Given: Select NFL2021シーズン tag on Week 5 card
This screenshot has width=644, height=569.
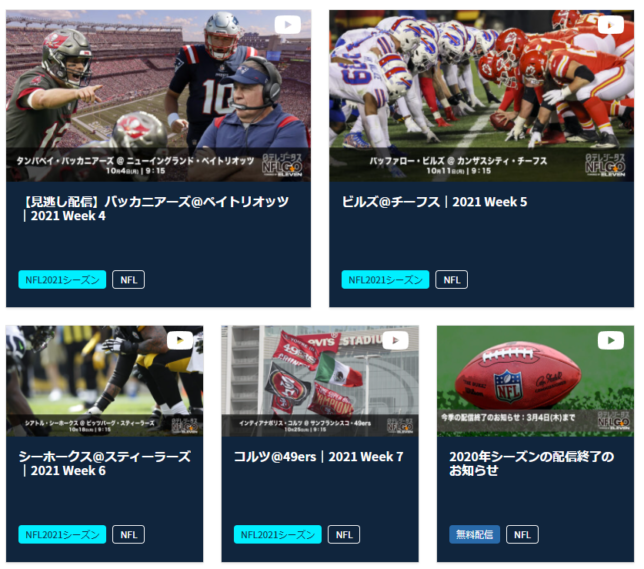Looking at the screenshot, I should pos(385,280).
